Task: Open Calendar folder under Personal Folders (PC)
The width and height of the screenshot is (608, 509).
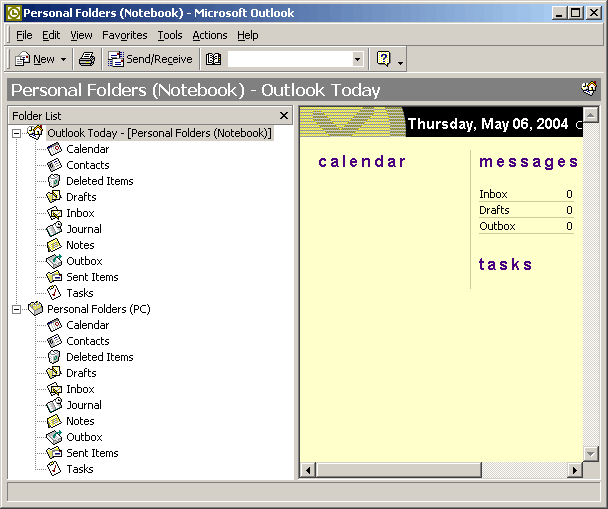Action: click(87, 325)
